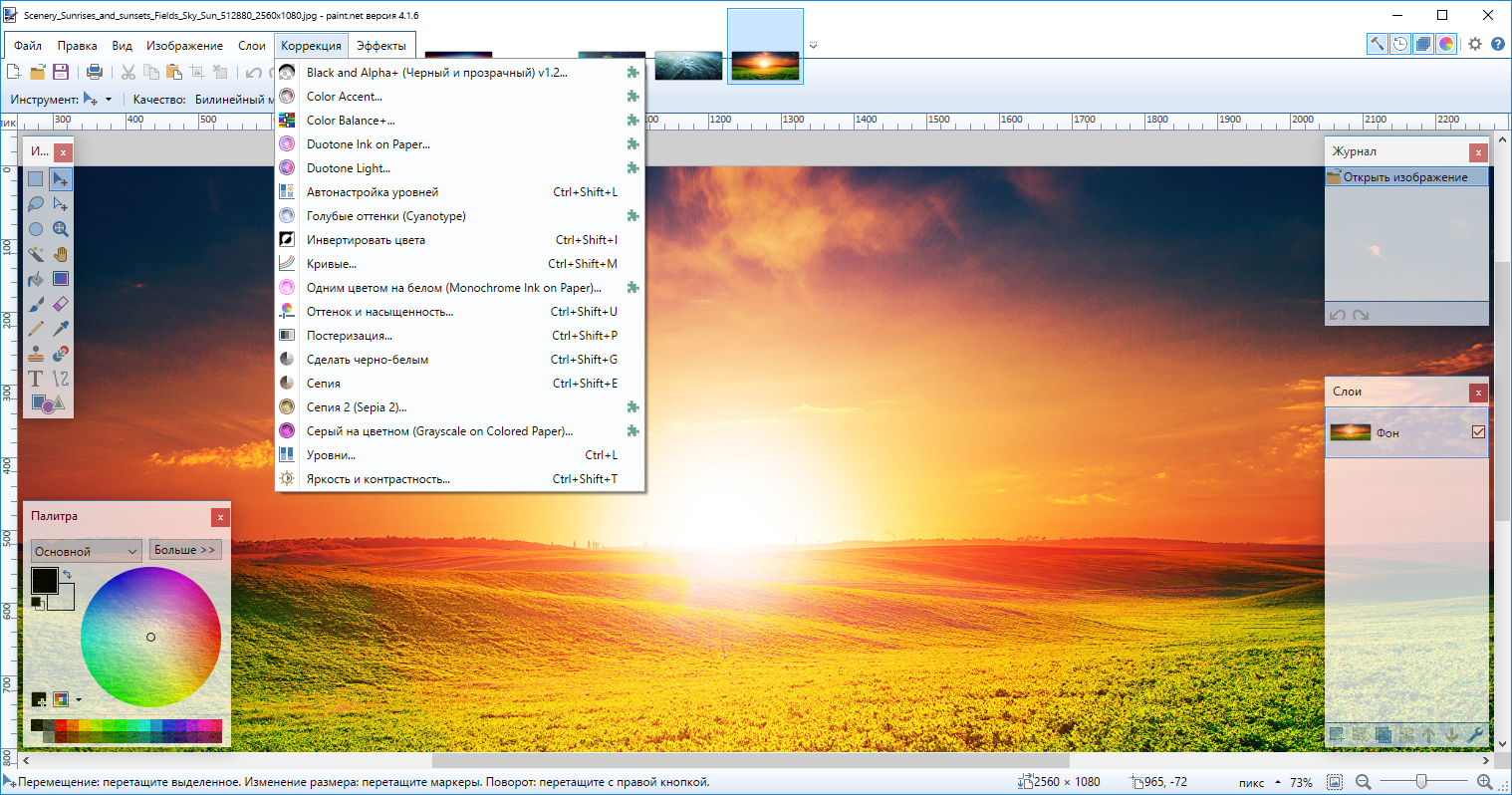Screen dimensions: 1512x795
Task: Choose the Eraser tool in toolbox
Action: 61,304
